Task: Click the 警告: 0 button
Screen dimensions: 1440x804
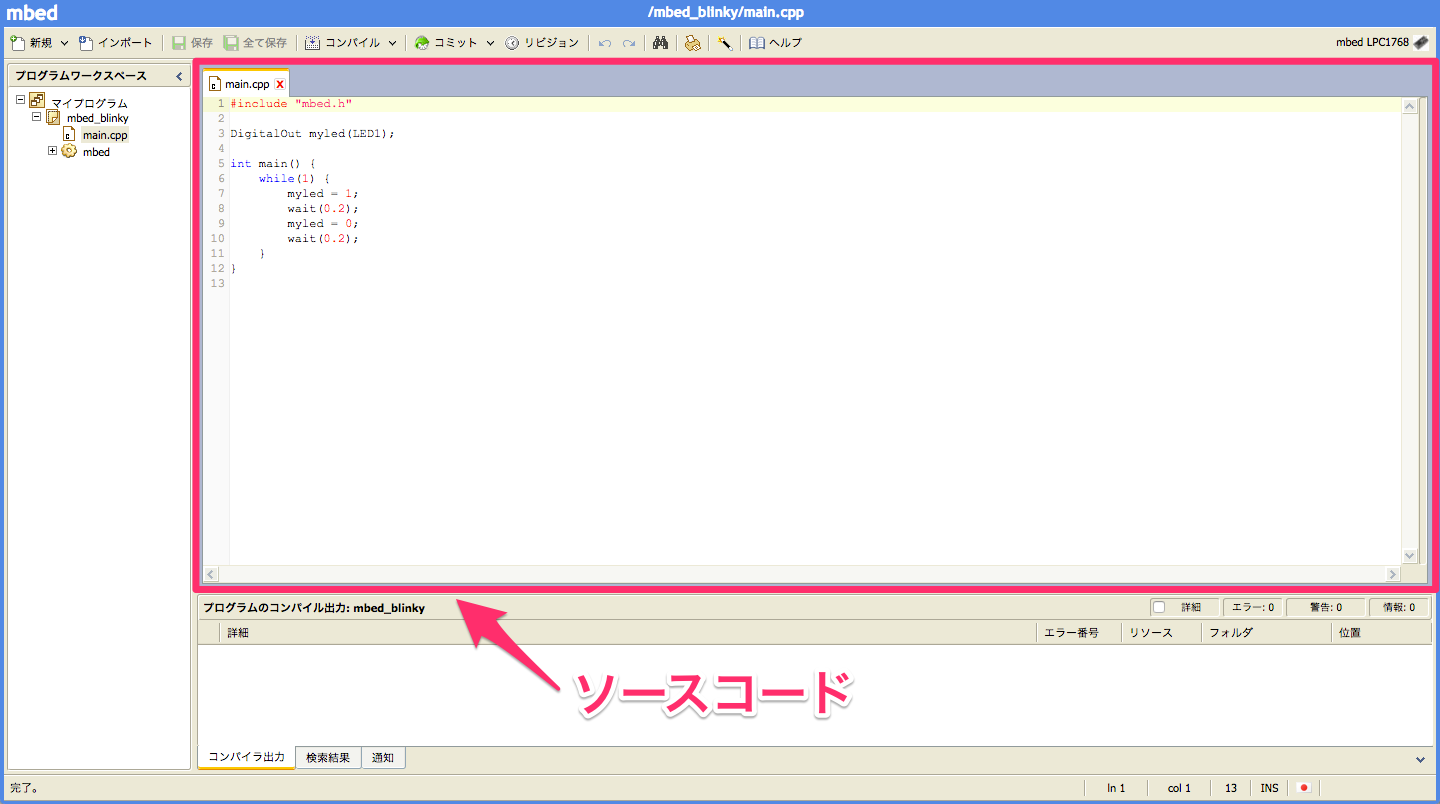Action: (x=1325, y=606)
